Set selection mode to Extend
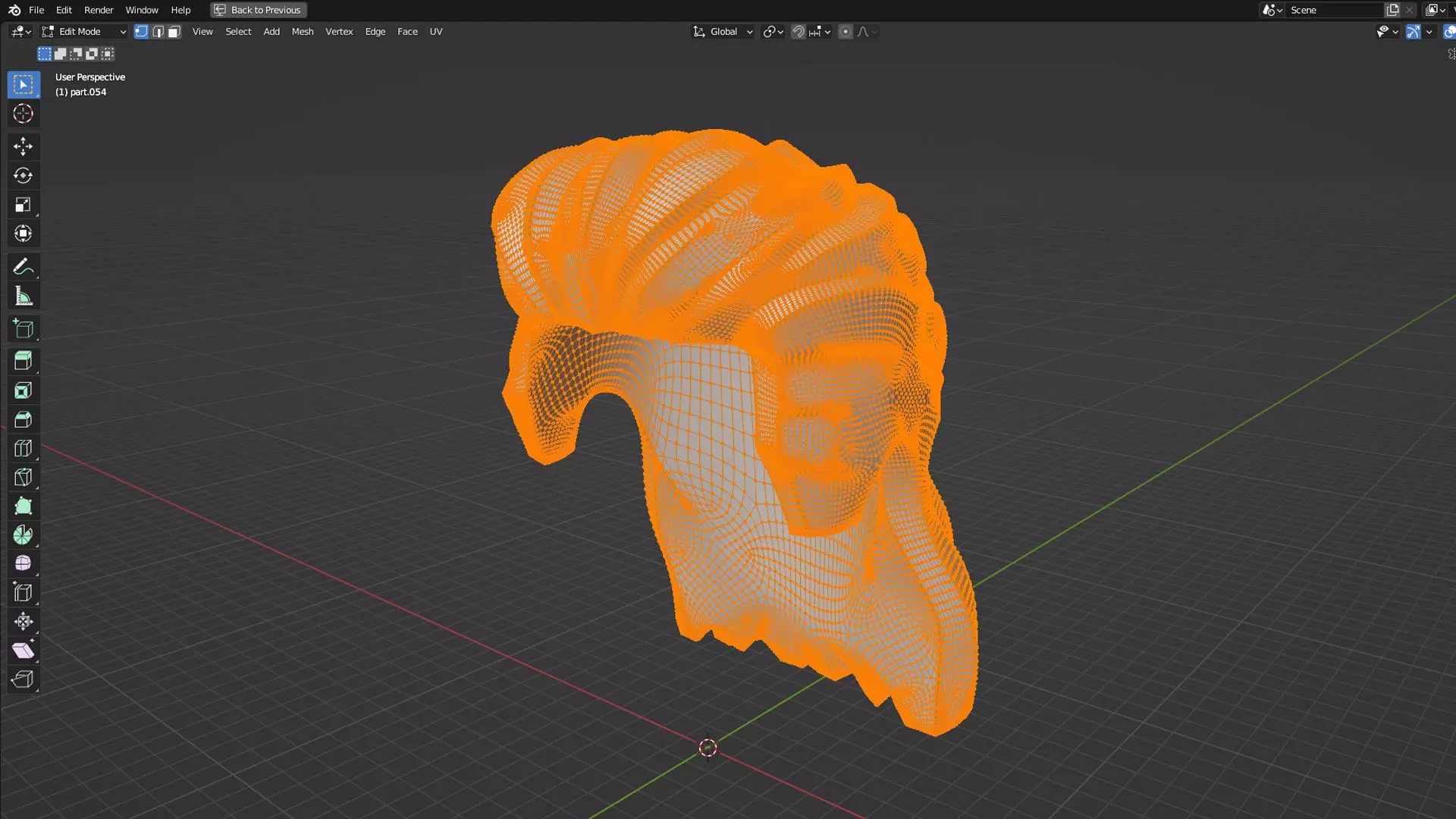Viewport: 1456px width, 819px height. (61, 54)
